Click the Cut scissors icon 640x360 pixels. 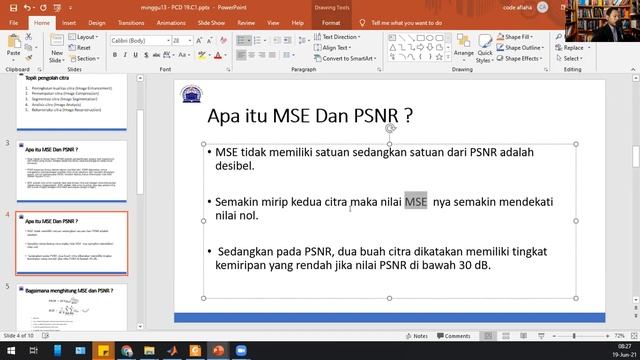[x=29, y=37]
